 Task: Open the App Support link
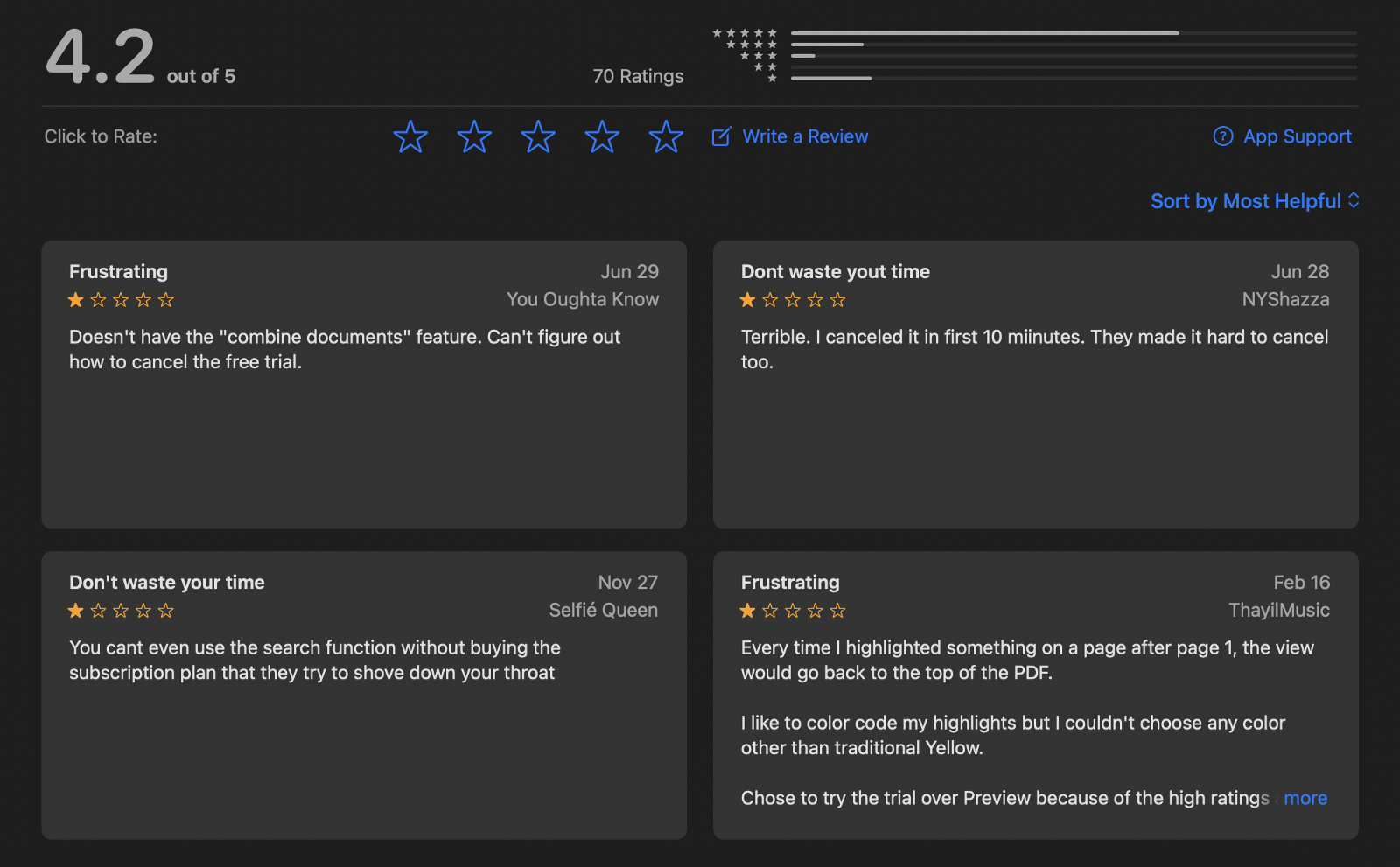point(1297,136)
